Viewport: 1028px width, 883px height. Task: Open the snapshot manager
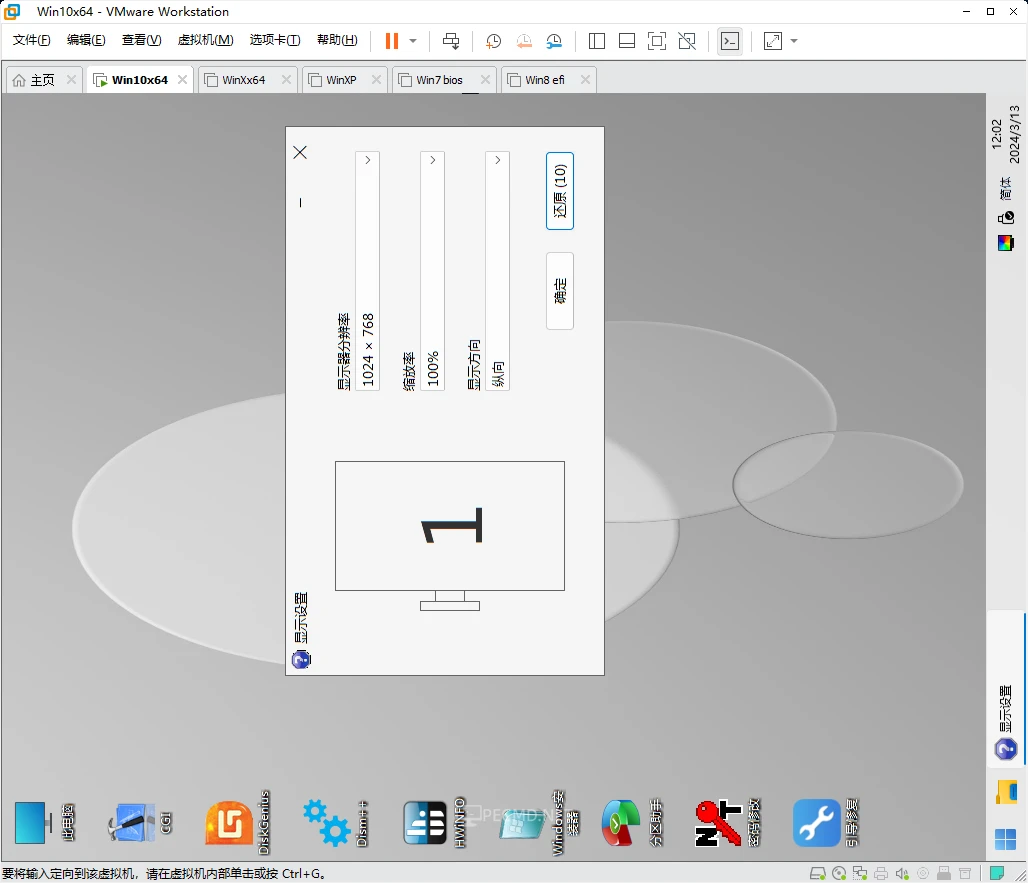coord(554,41)
